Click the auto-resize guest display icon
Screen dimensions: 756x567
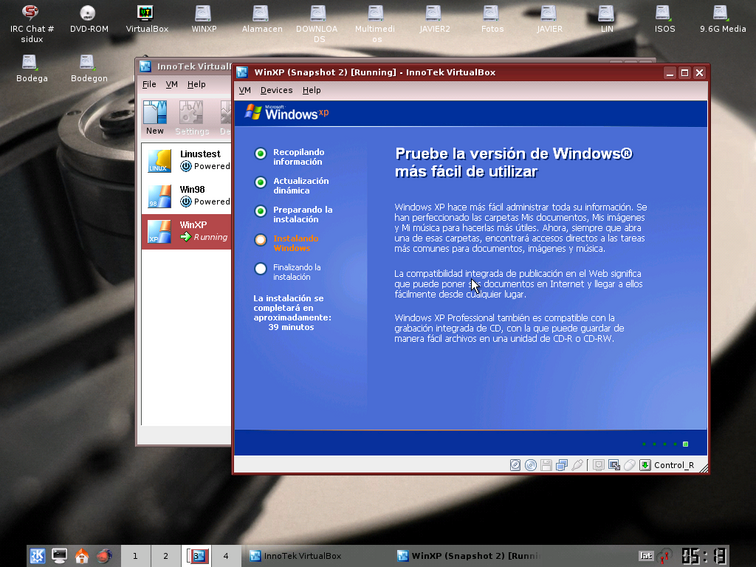(614, 465)
